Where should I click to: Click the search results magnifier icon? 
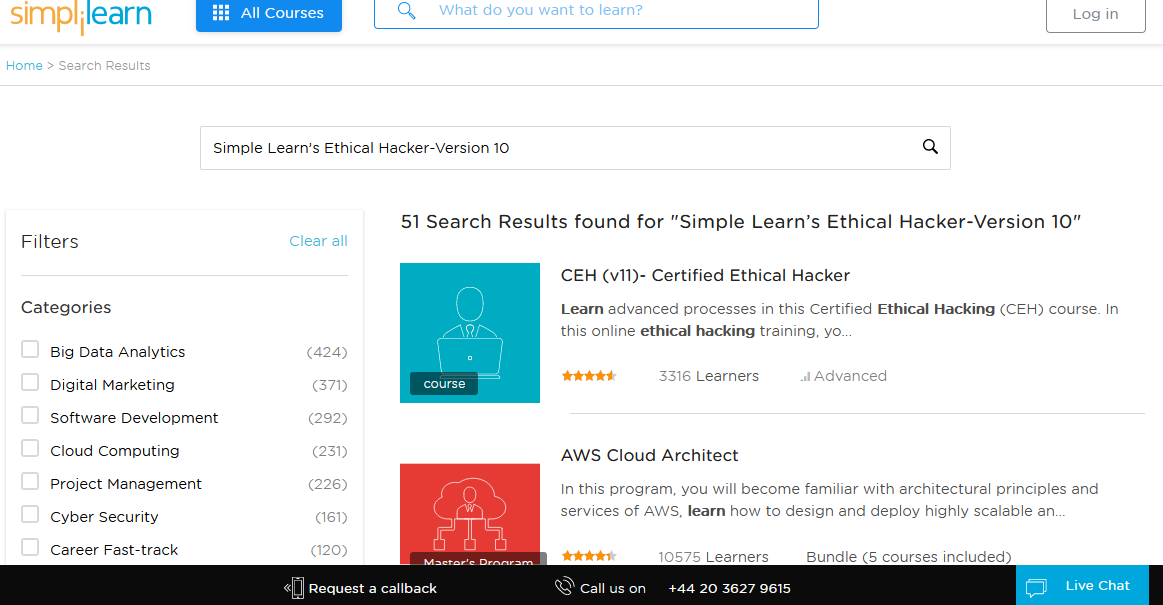(x=930, y=147)
